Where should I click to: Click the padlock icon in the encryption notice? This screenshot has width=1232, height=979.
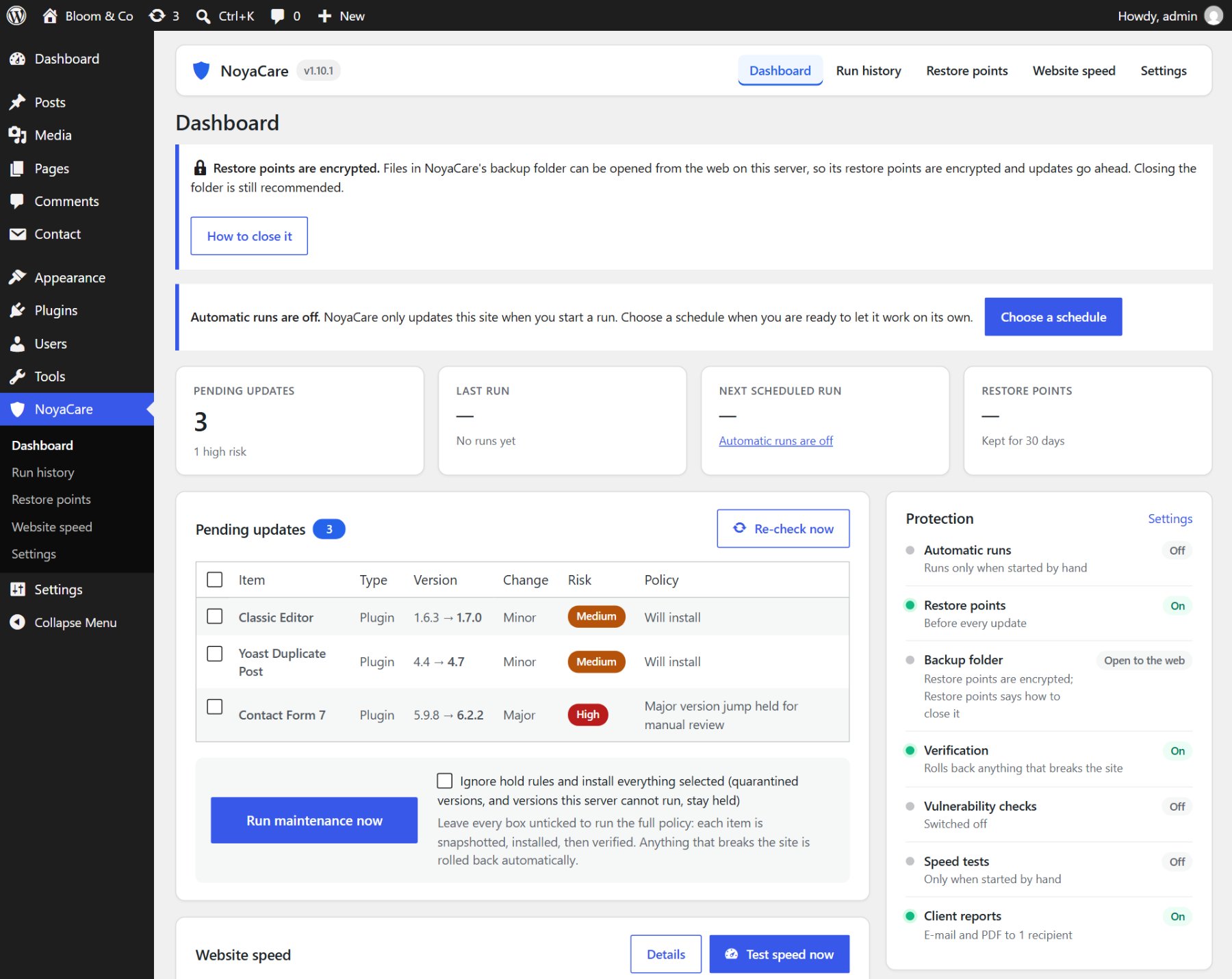click(x=200, y=168)
